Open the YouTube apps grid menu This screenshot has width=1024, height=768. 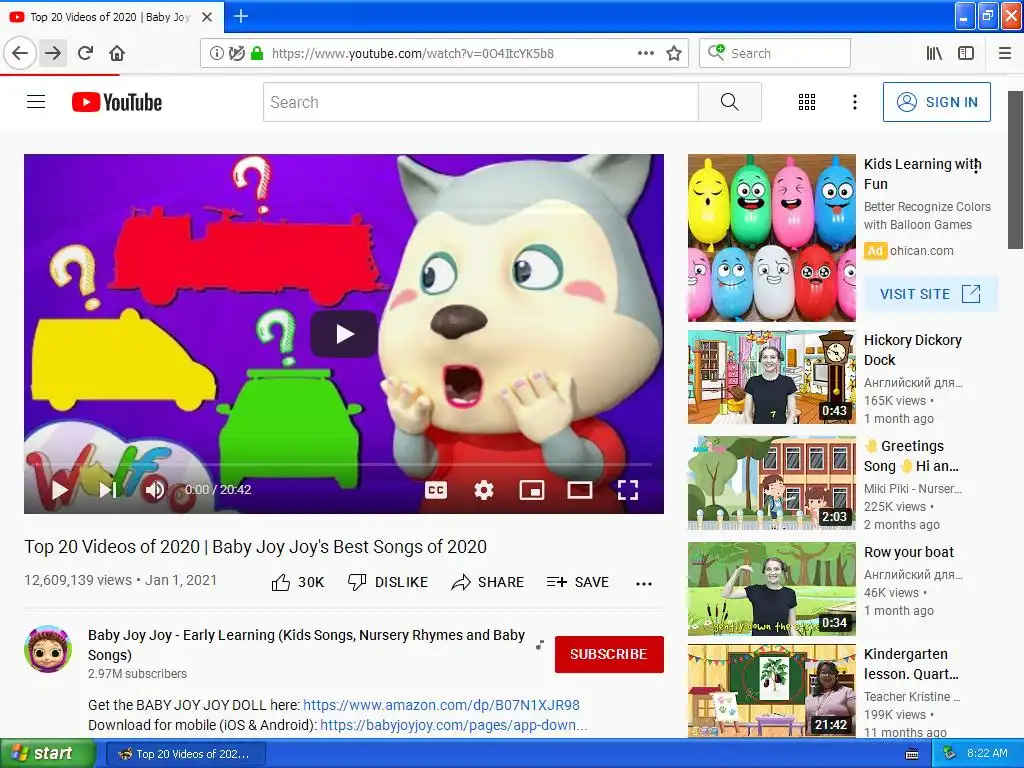807,102
